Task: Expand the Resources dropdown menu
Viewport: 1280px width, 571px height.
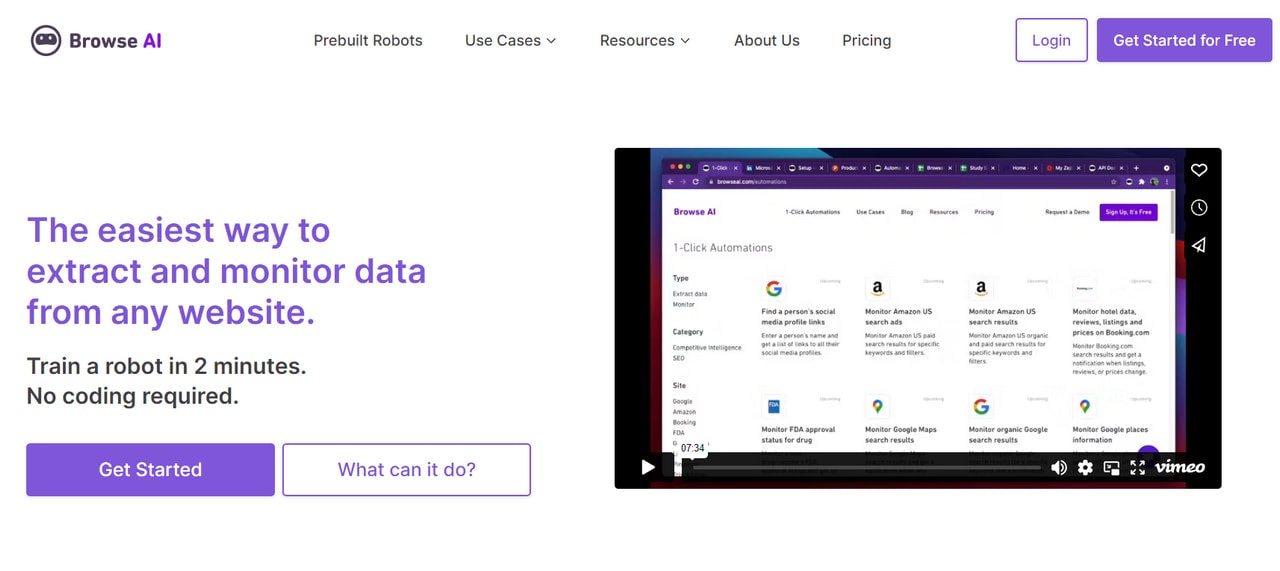Action: pyautogui.click(x=645, y=41)
